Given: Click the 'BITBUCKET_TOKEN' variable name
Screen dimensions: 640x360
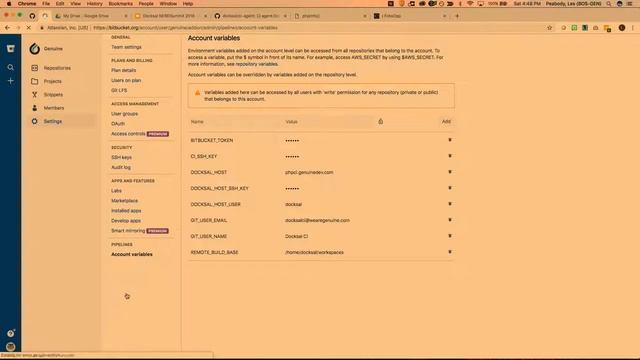Looking at the screenshot, I should 212,140.
